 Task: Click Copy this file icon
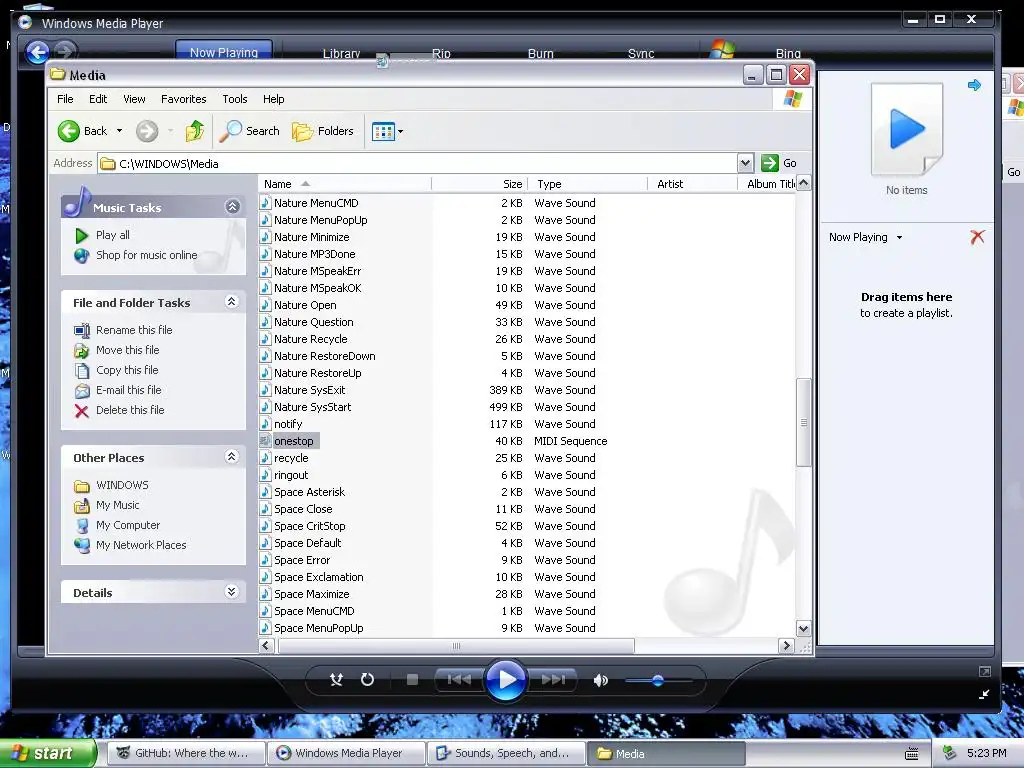[82, 371]
